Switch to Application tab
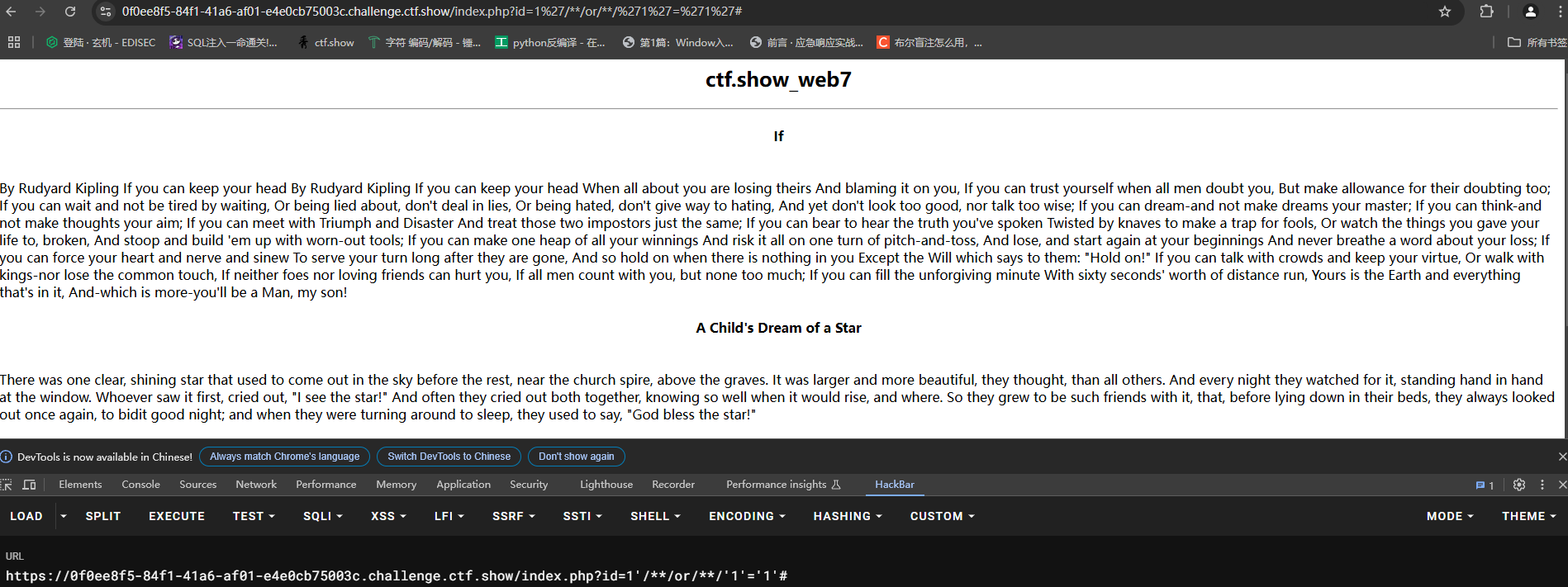Viewport: 1568px width, 587px height. 463,485
